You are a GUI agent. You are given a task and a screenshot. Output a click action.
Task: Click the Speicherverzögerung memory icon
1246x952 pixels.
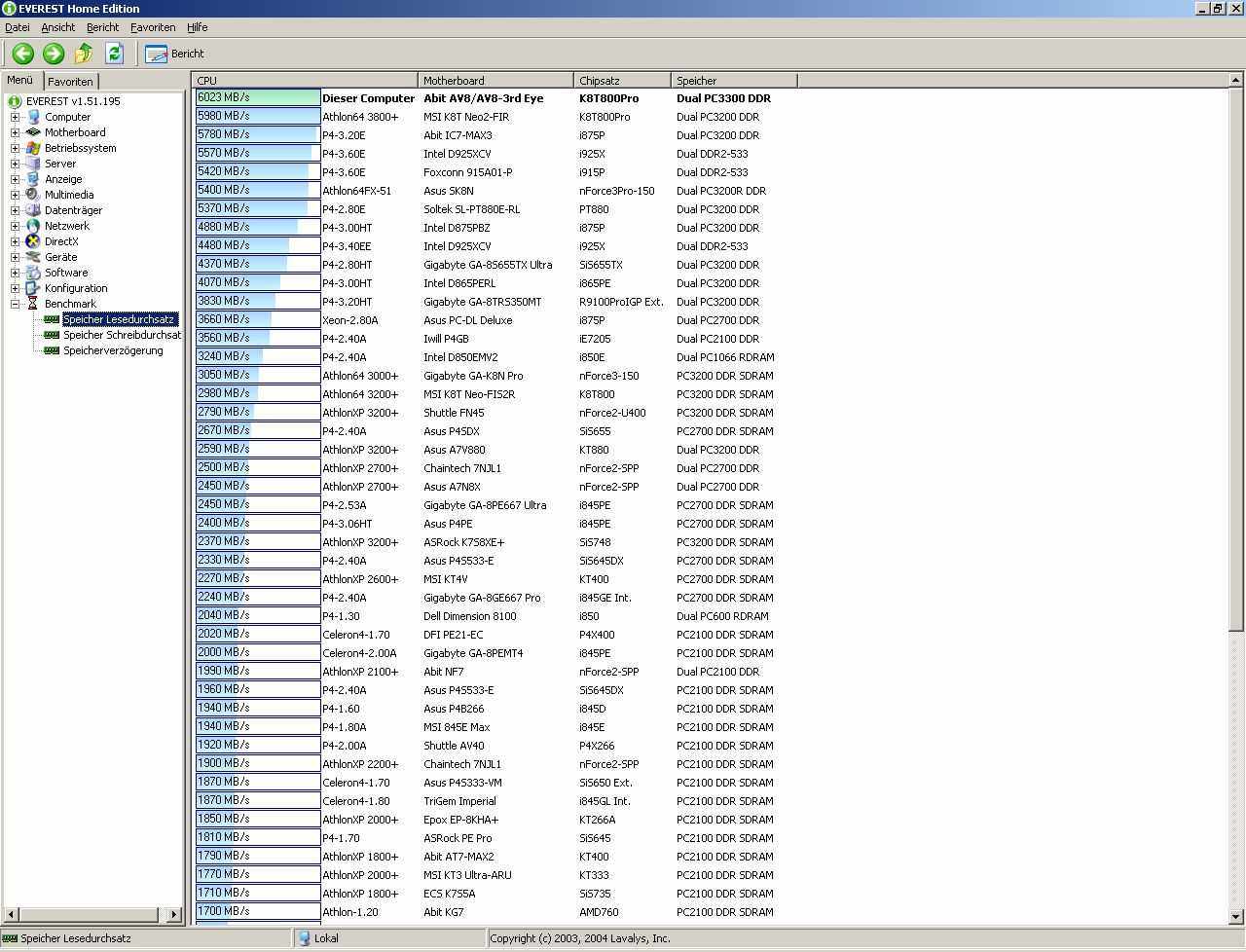[x=52, y=350]
